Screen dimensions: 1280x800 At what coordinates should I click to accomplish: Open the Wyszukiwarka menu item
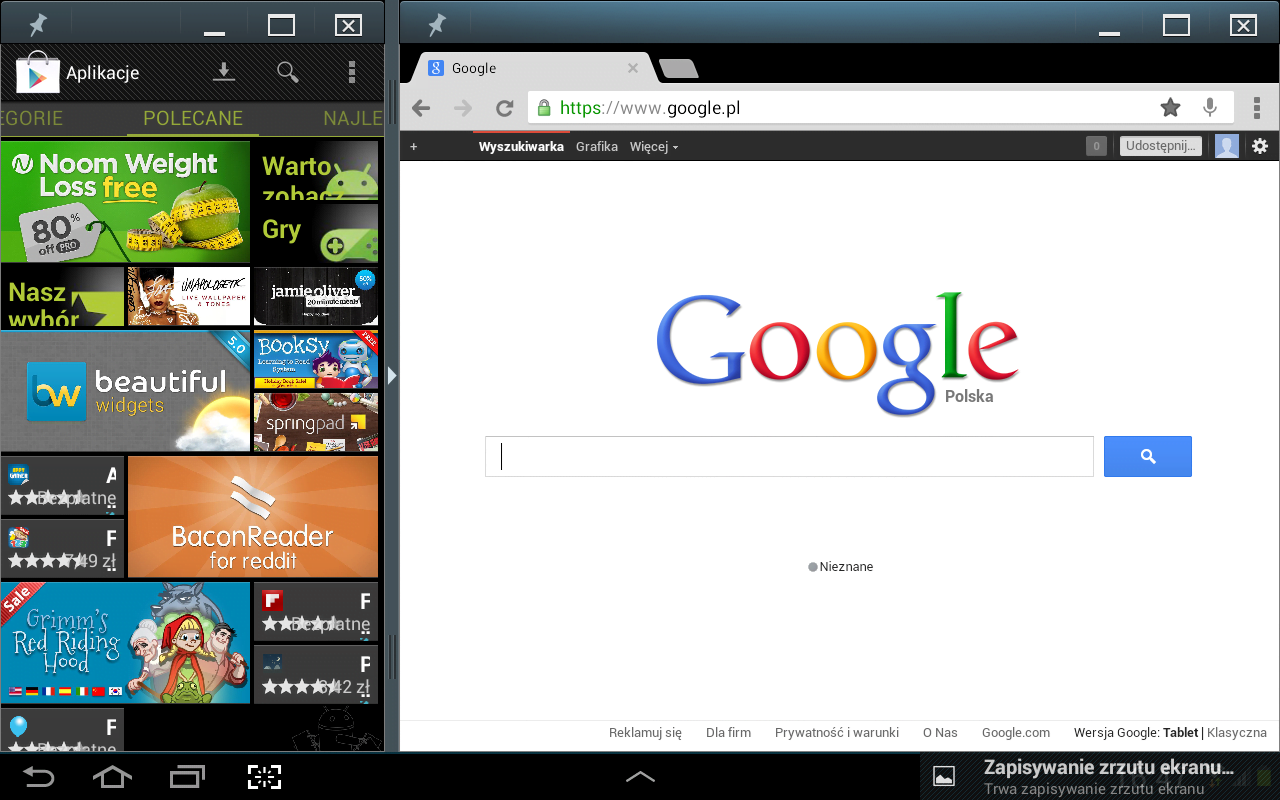click(521, 146)
